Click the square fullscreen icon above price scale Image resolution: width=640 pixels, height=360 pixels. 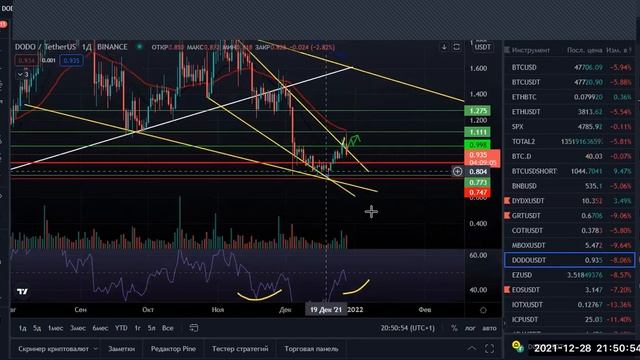[456, 47]
